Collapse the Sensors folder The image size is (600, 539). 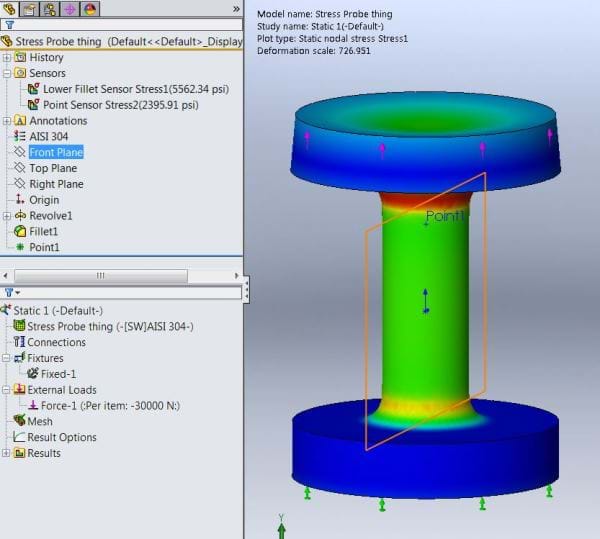pyautogui.click(x=7, y=73)
